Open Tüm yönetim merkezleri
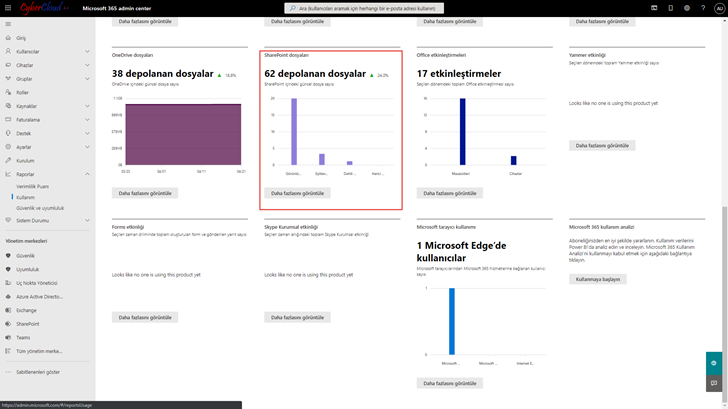The image size is (728, 409). click(x=39, y=351)
